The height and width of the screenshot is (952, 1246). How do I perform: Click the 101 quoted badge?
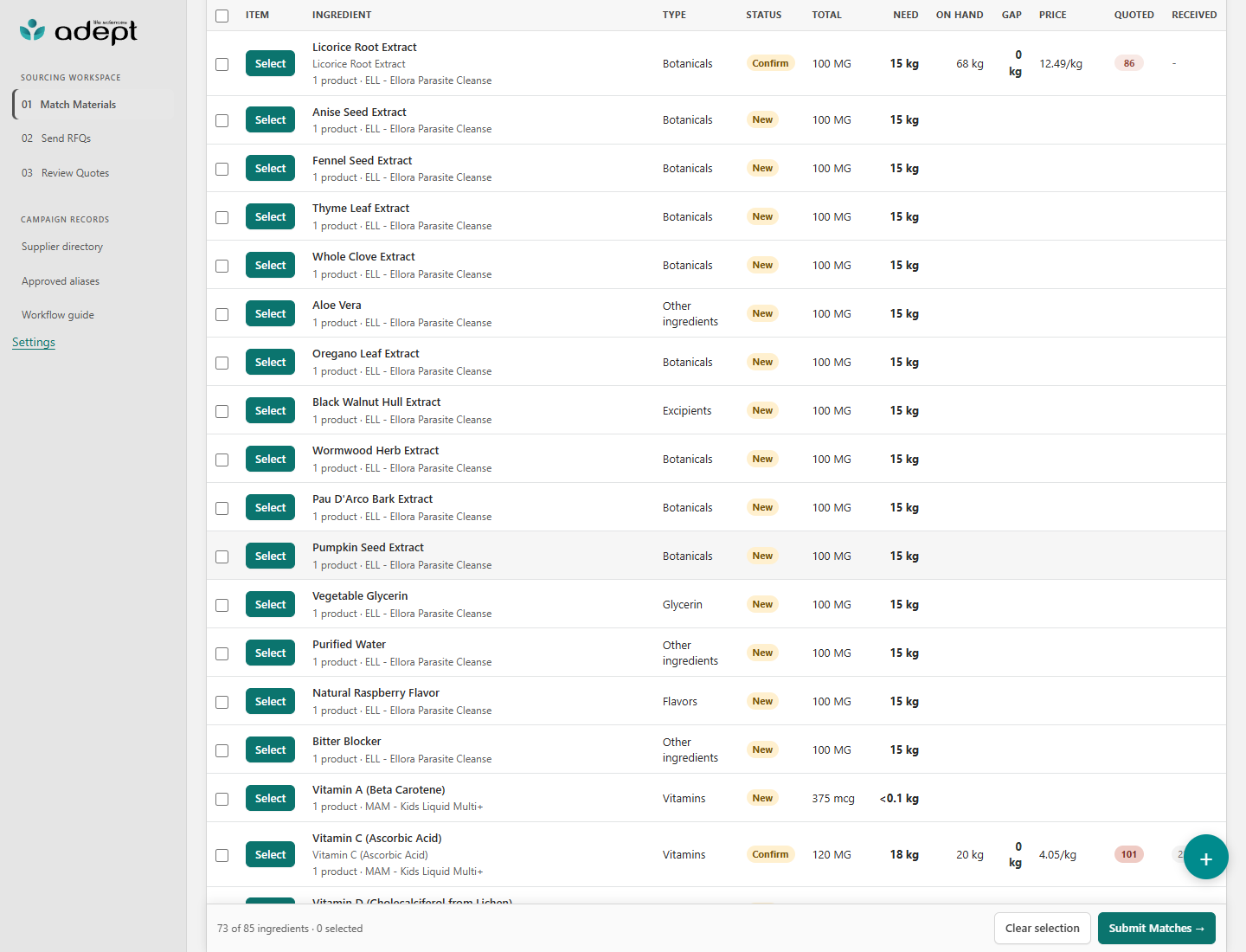pyautogui.click(x=1129, y=854)
